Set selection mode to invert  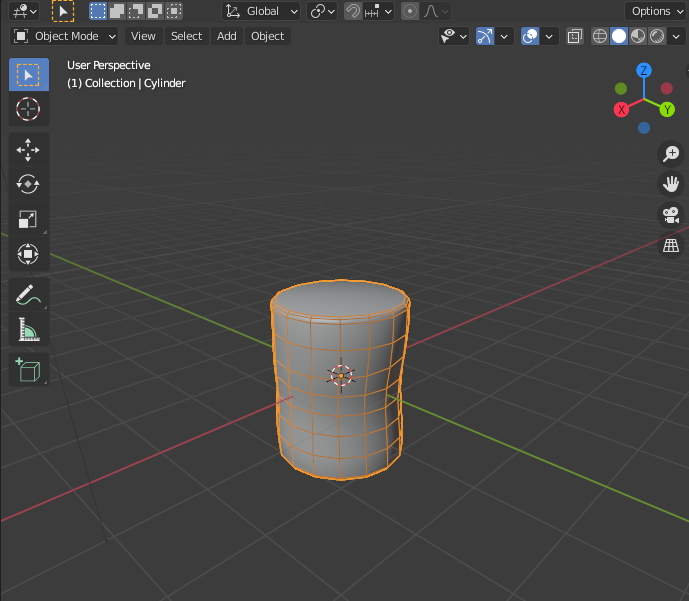(155, 11)
